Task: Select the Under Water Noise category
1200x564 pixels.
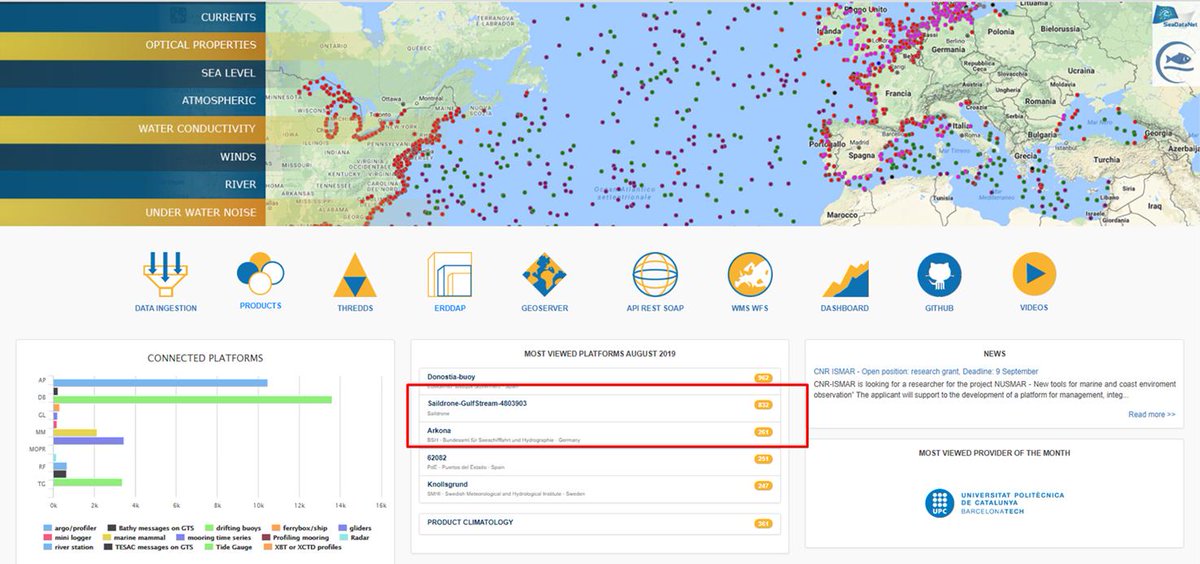Action: (132, 212)
